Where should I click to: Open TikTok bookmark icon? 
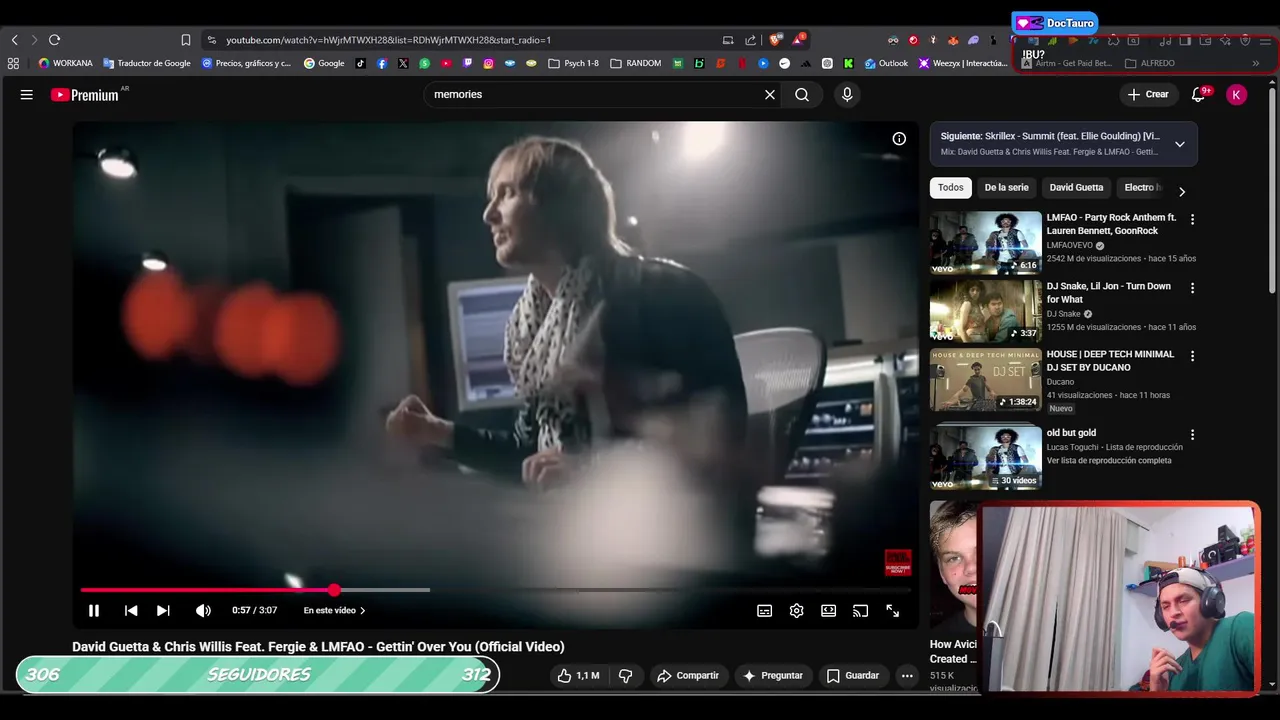click(361, 63)
